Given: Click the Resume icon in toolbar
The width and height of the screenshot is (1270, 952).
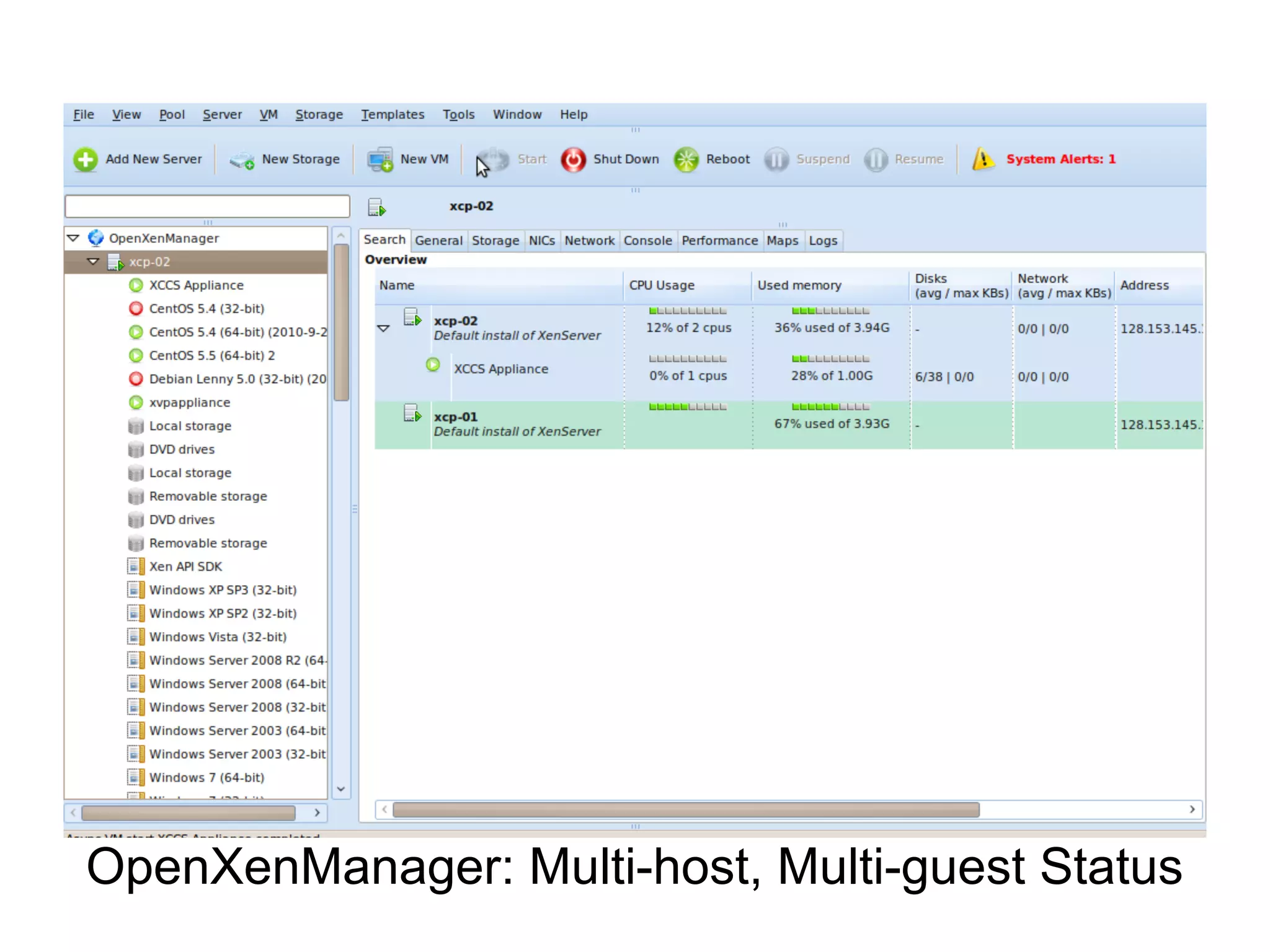Looking at the screenshot, I should 876,159.
